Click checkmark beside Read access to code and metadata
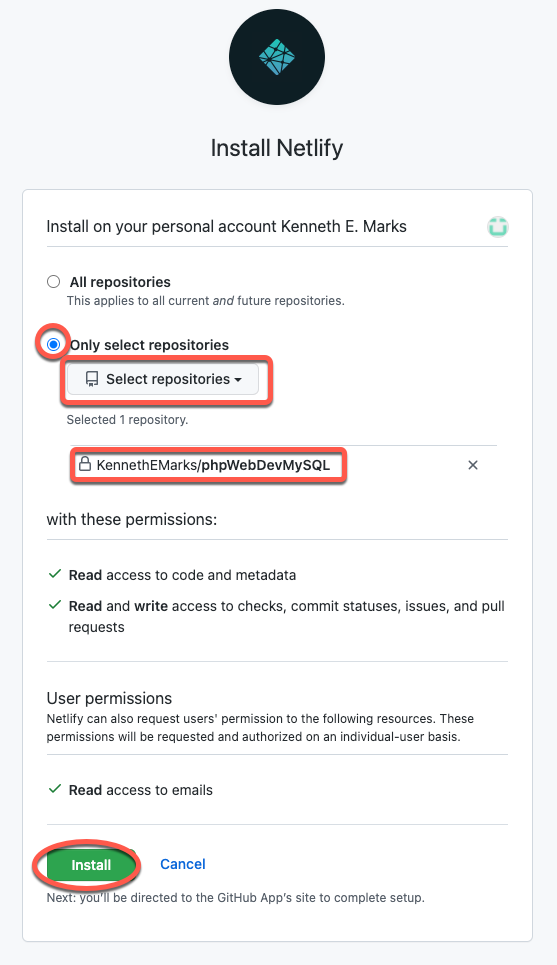Screen dimensions: 557x965 point(55,574)
